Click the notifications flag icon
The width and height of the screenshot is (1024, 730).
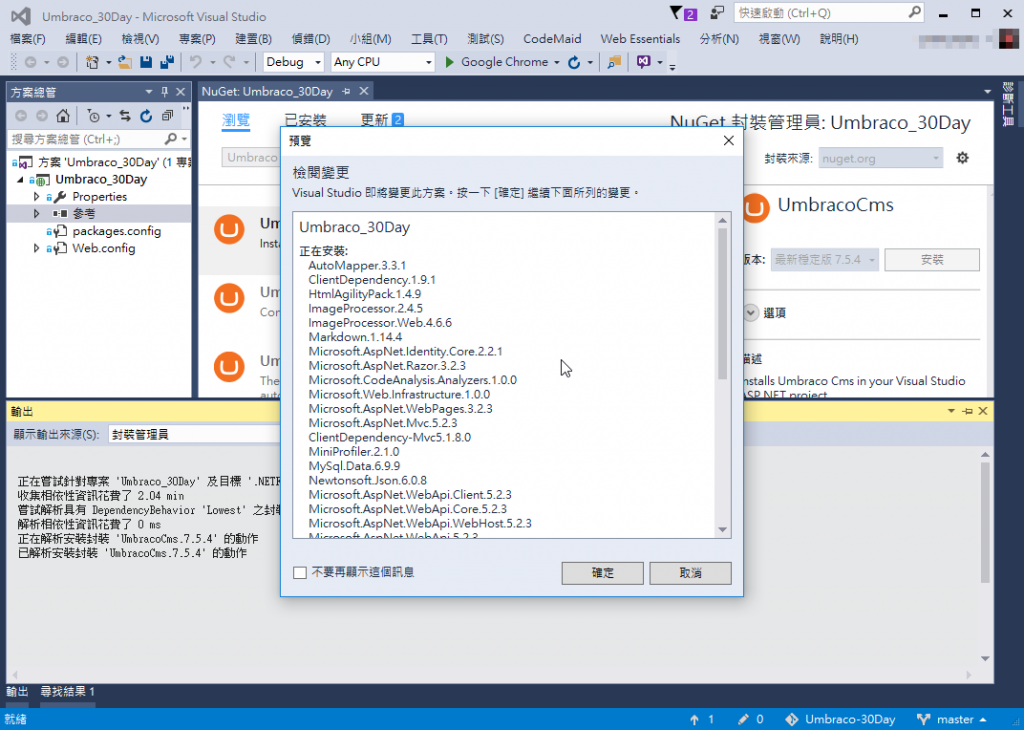tap(677, 12)
